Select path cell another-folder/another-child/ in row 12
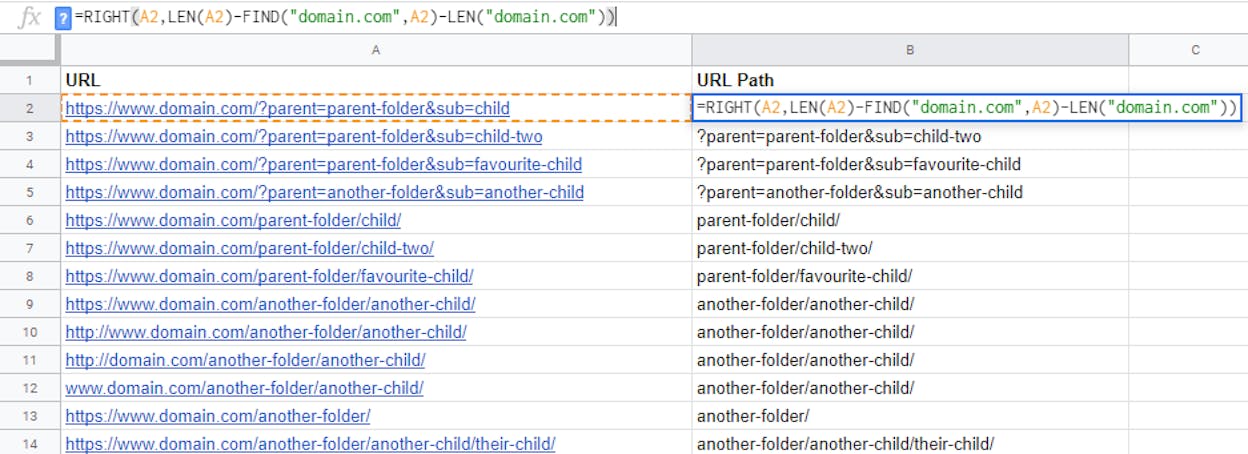 click(x=910, y=388)
